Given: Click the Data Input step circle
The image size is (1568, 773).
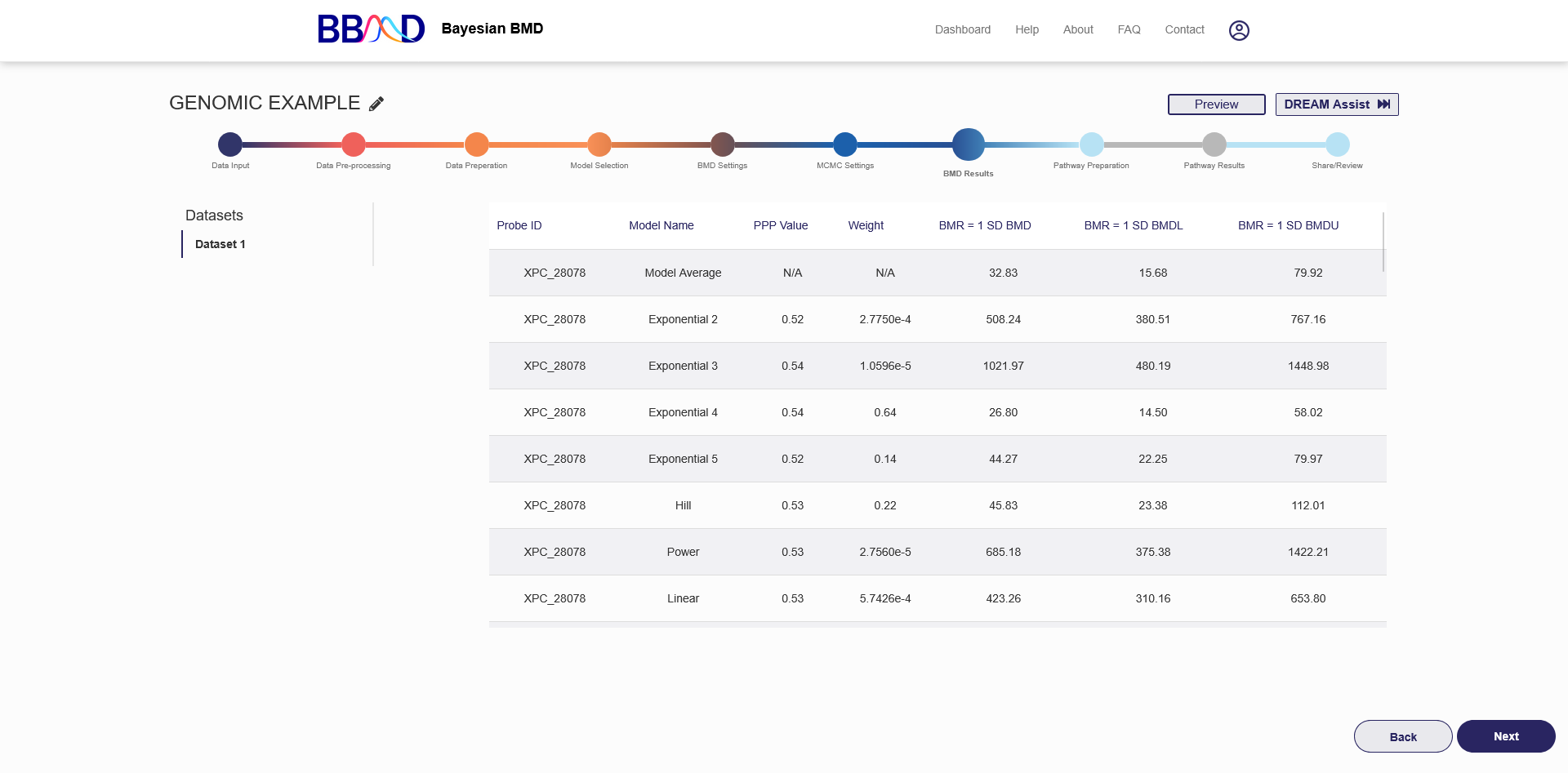Looking at the screenshot, I should [230, 144].
